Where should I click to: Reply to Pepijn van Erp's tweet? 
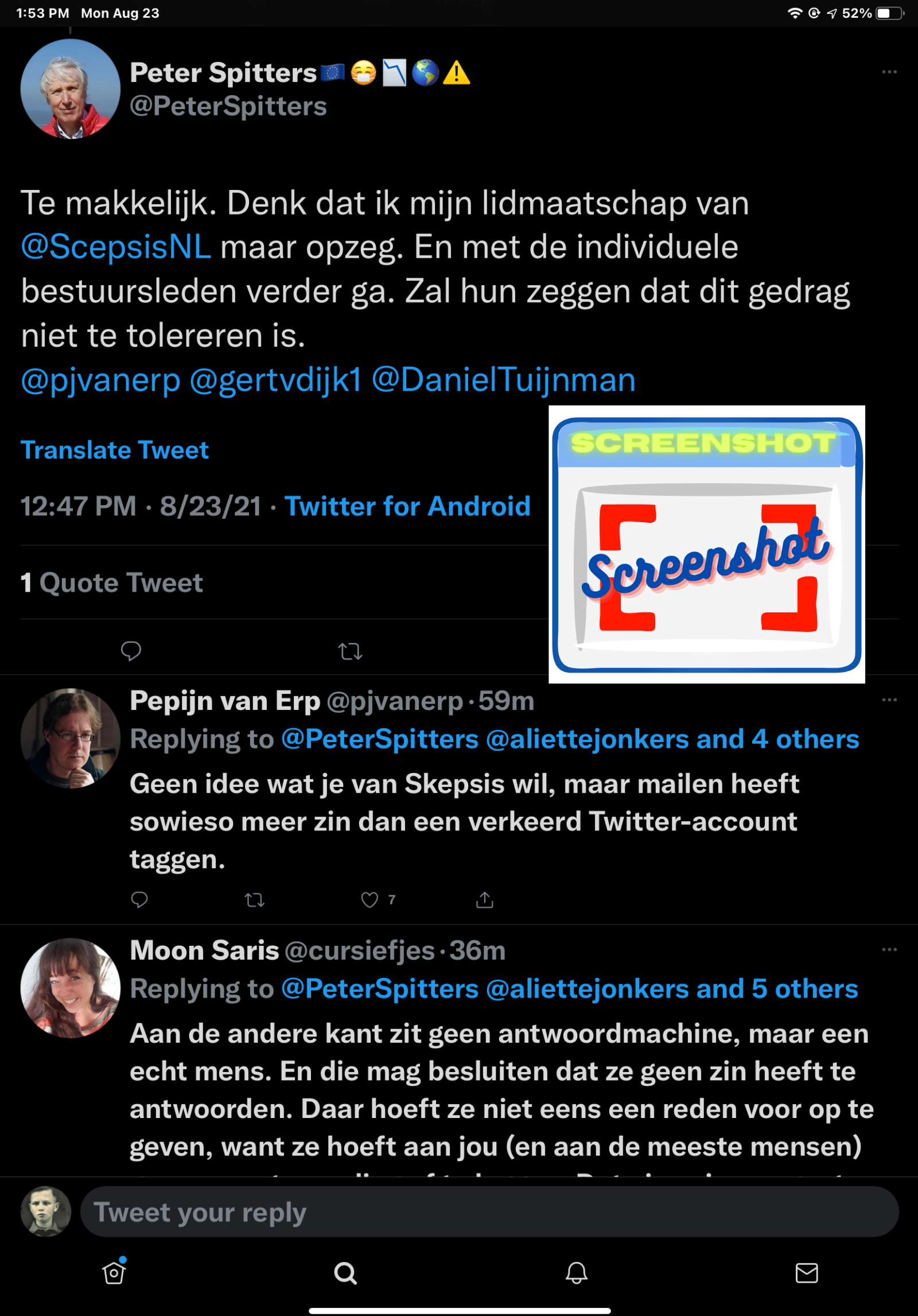pyautogui.click(x=139, y=900)
